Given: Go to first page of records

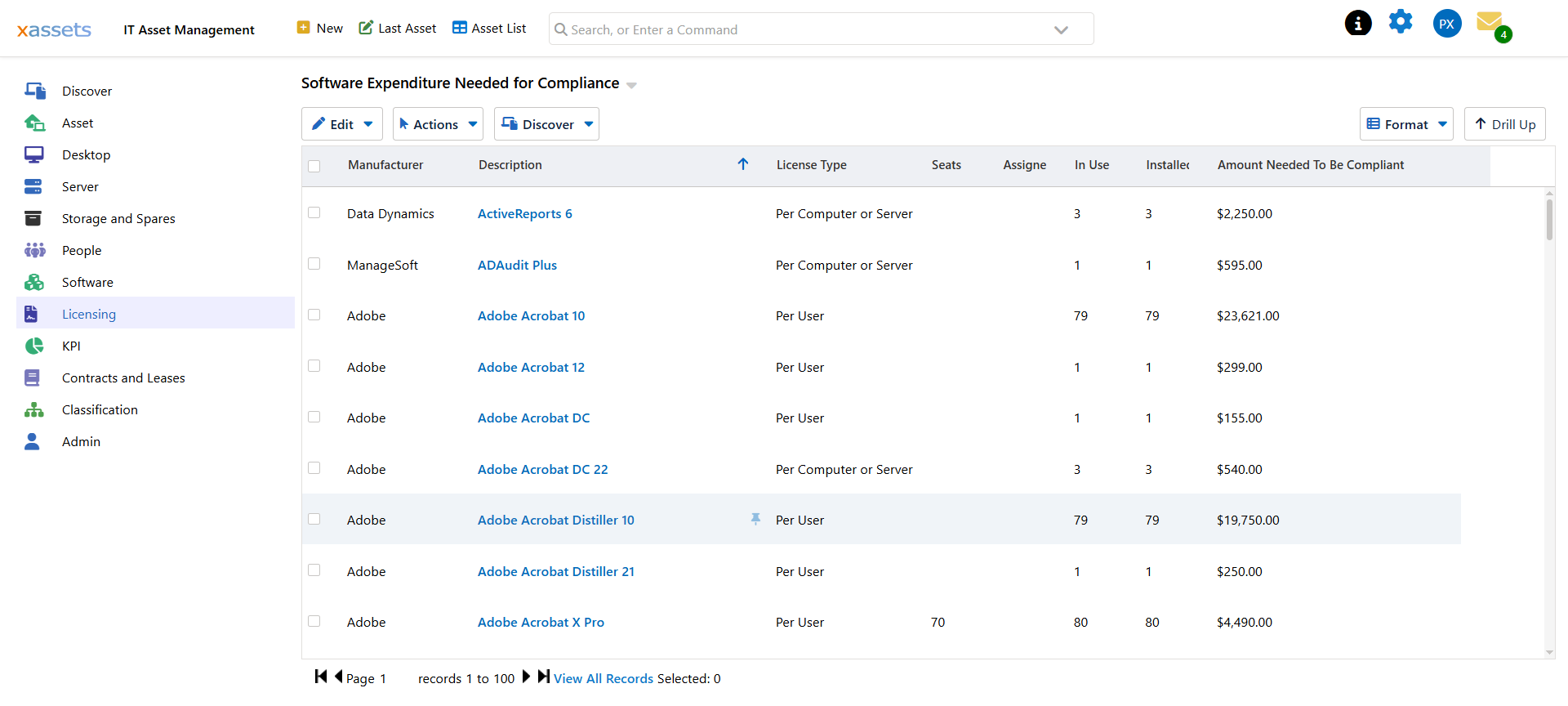Looking at the screenshot, I should pyautogui.click(x=321, y=677).
